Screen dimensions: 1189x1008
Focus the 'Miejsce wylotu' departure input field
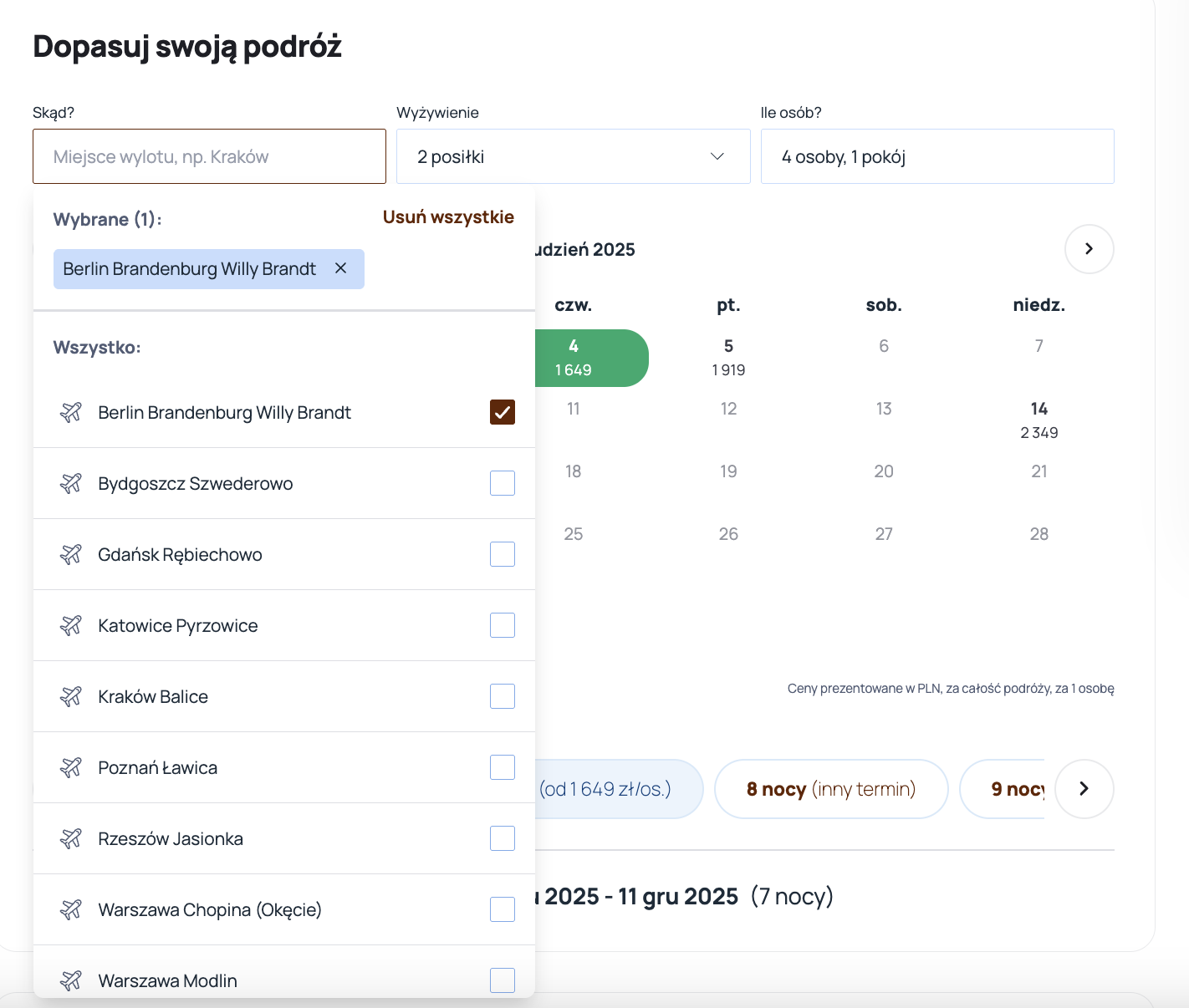209,156
